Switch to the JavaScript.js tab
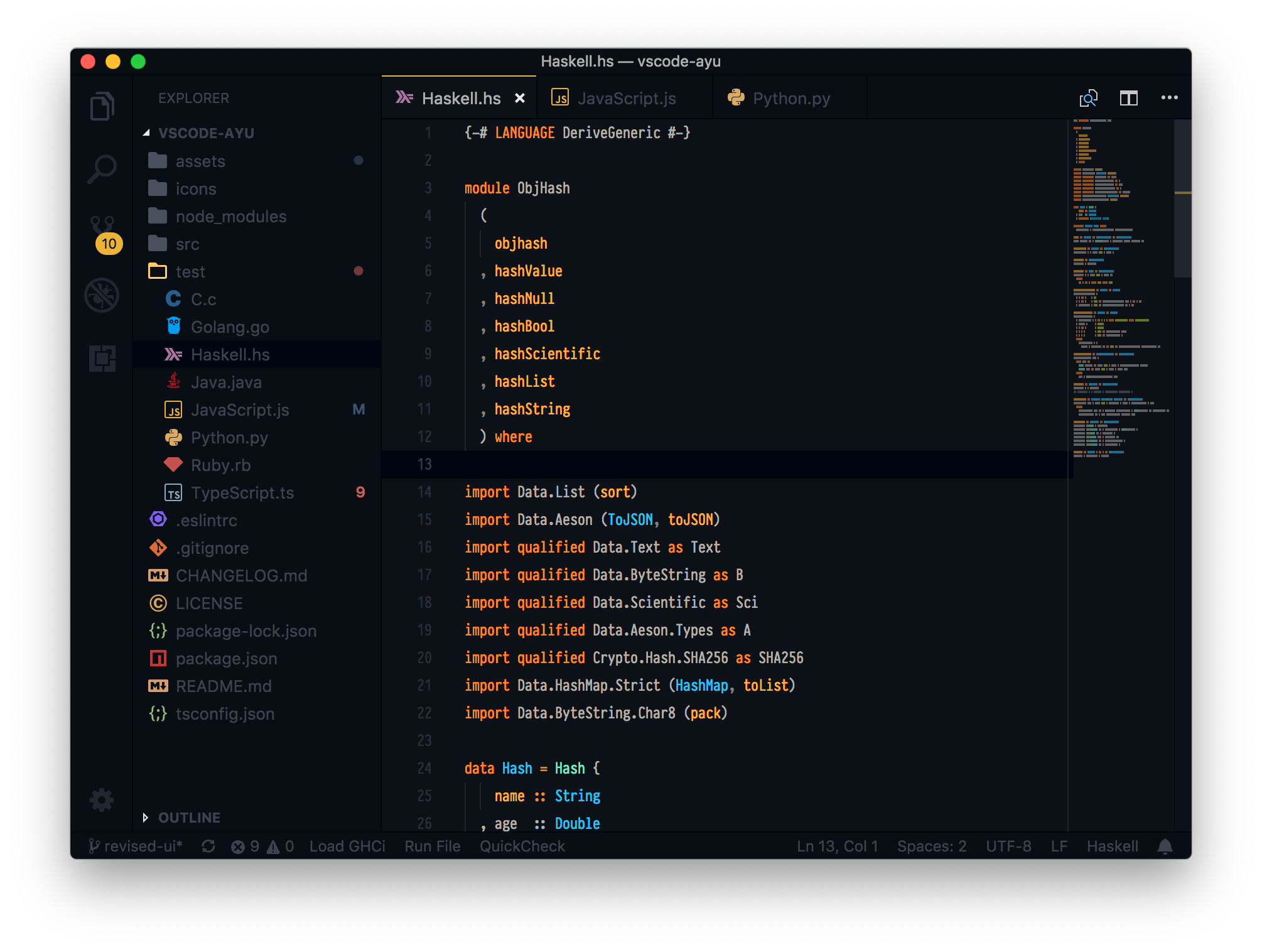Screen dimensions: 1262x952 pos(627,97)
